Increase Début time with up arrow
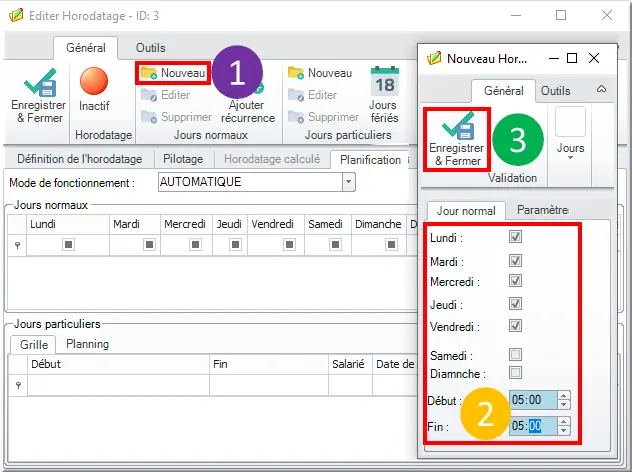 (564, 395)
